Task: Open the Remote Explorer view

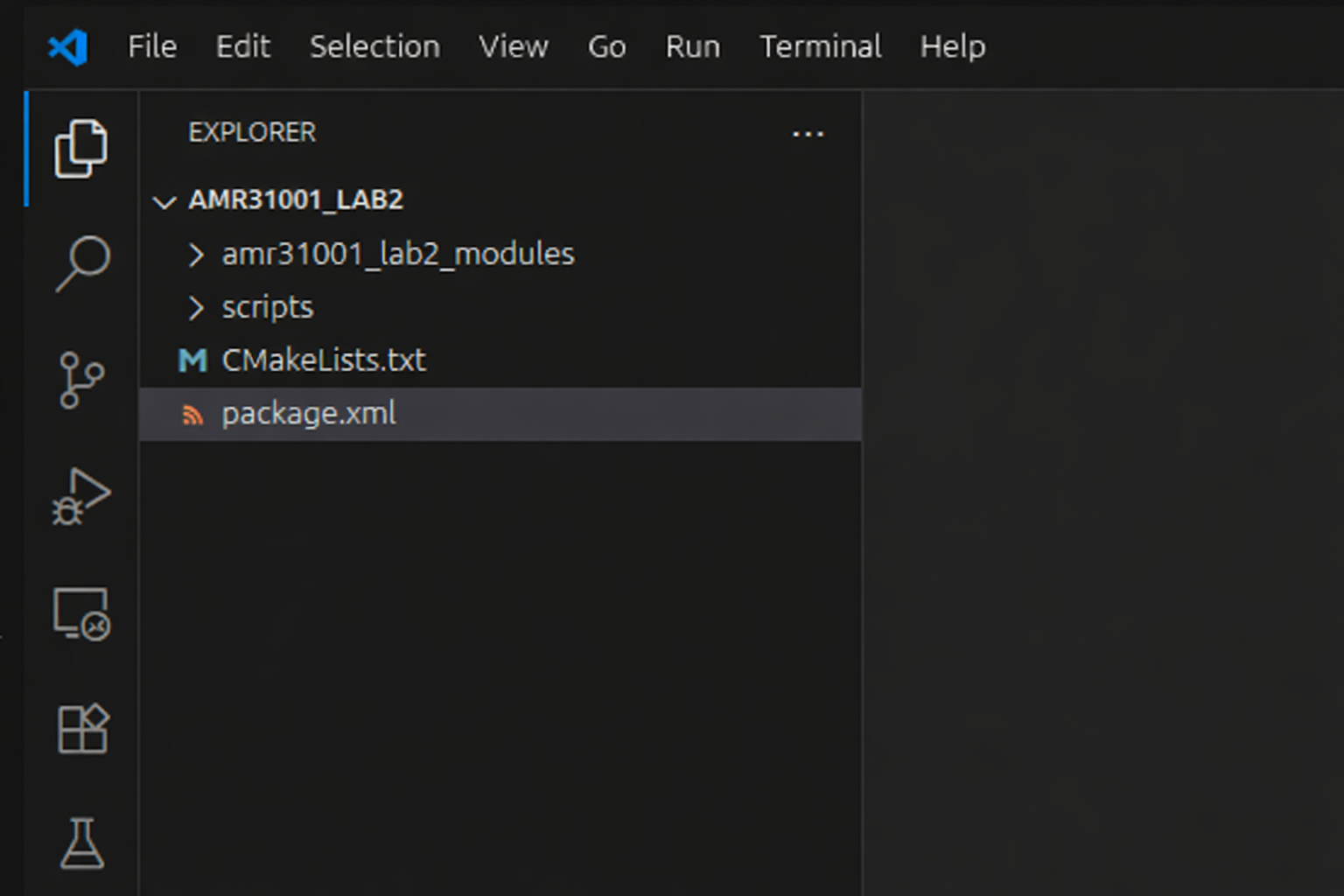Action: [81, 613]
